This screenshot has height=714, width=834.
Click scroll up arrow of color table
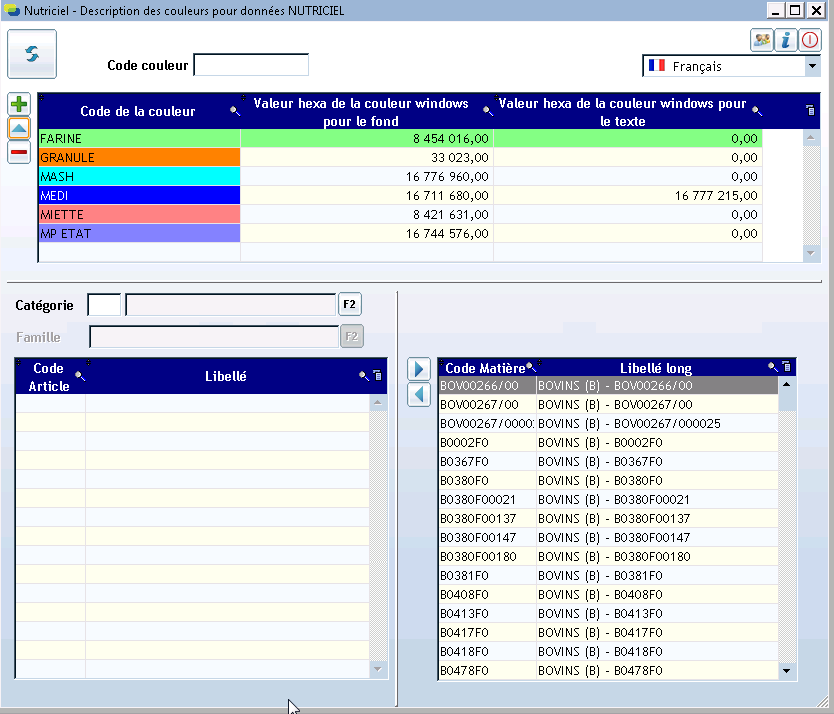tap(811, 138)
